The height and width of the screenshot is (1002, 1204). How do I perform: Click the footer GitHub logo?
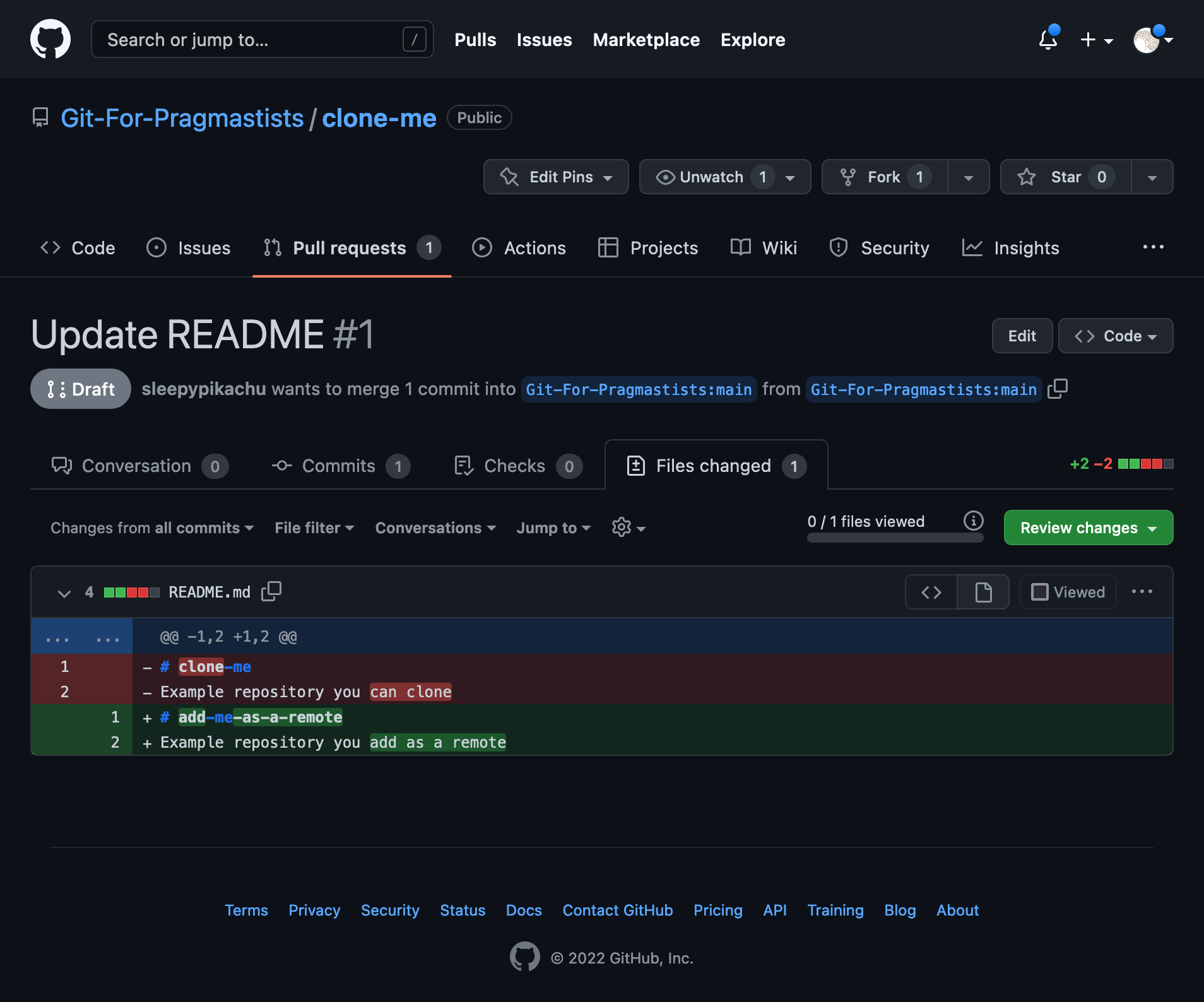(525, 957)
